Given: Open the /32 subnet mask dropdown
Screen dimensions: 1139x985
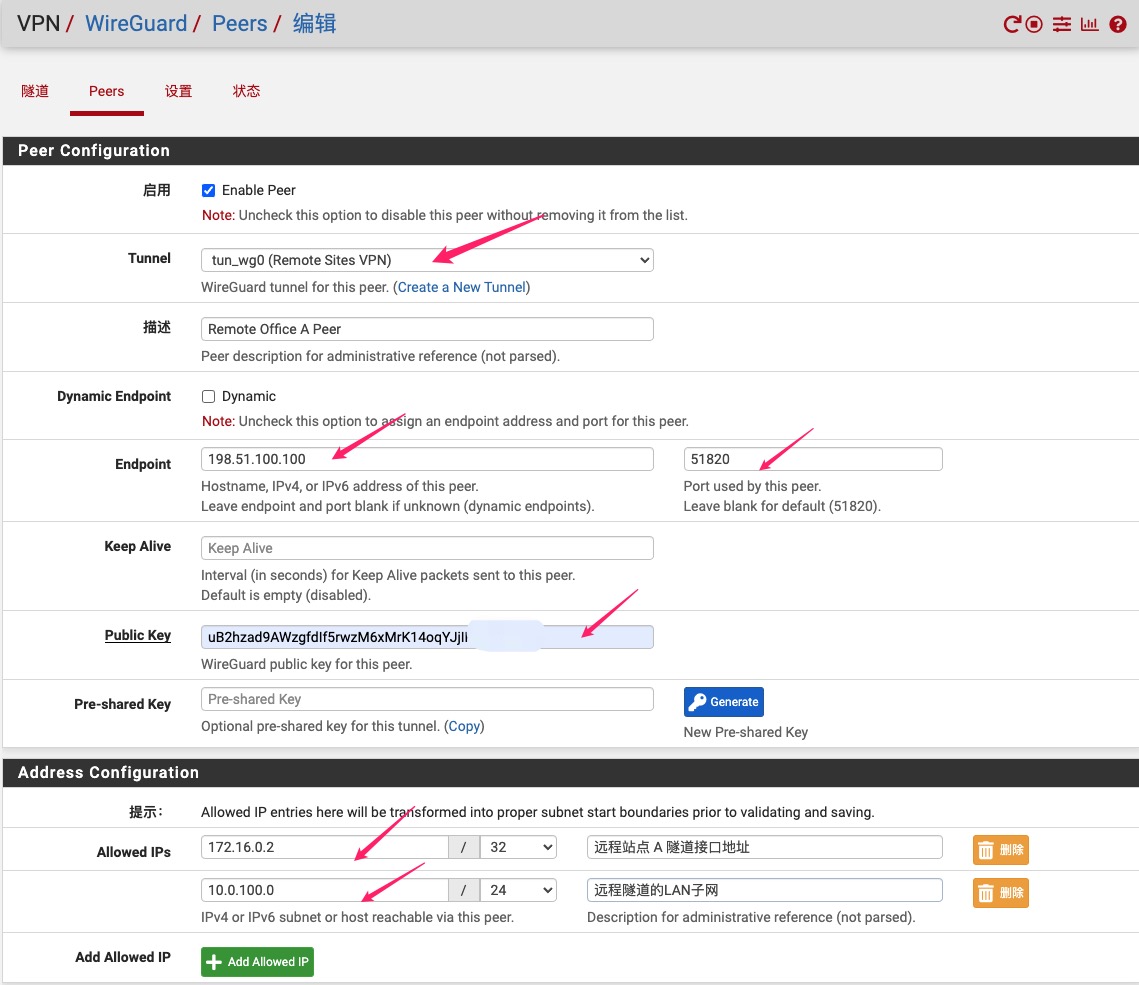Looking at the screenshot, I should [x=518, y=847].
